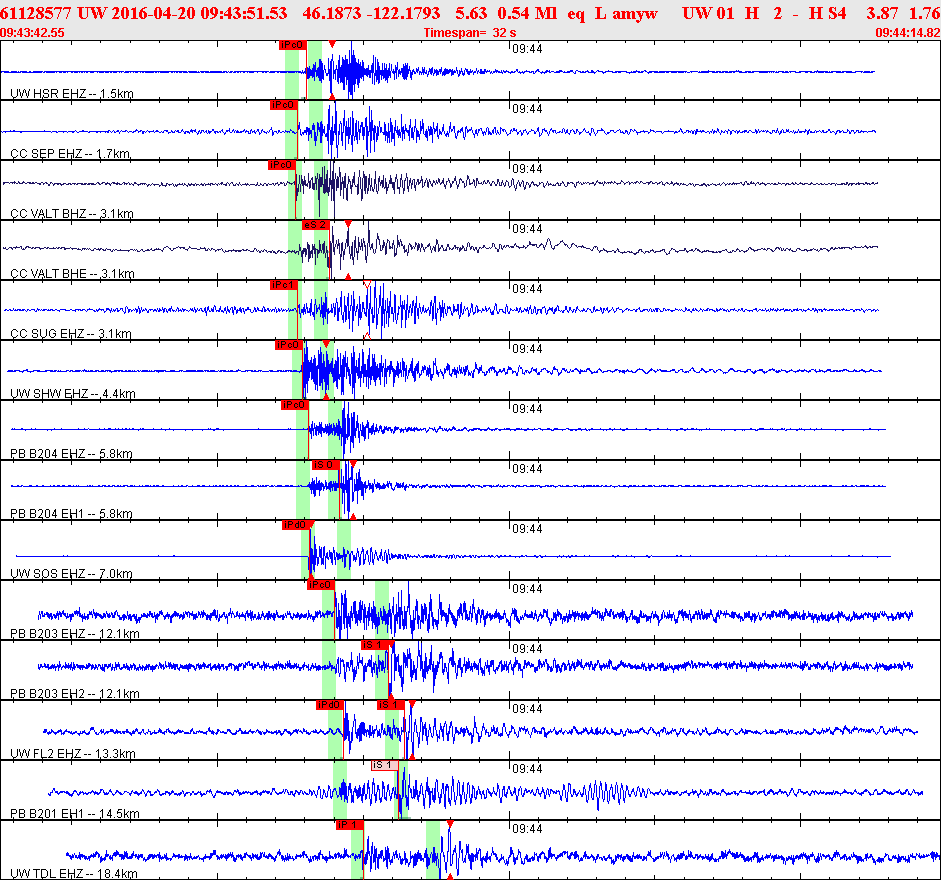
Task: Click the end time 09:44:14.82 label
Action: [907, 32]
